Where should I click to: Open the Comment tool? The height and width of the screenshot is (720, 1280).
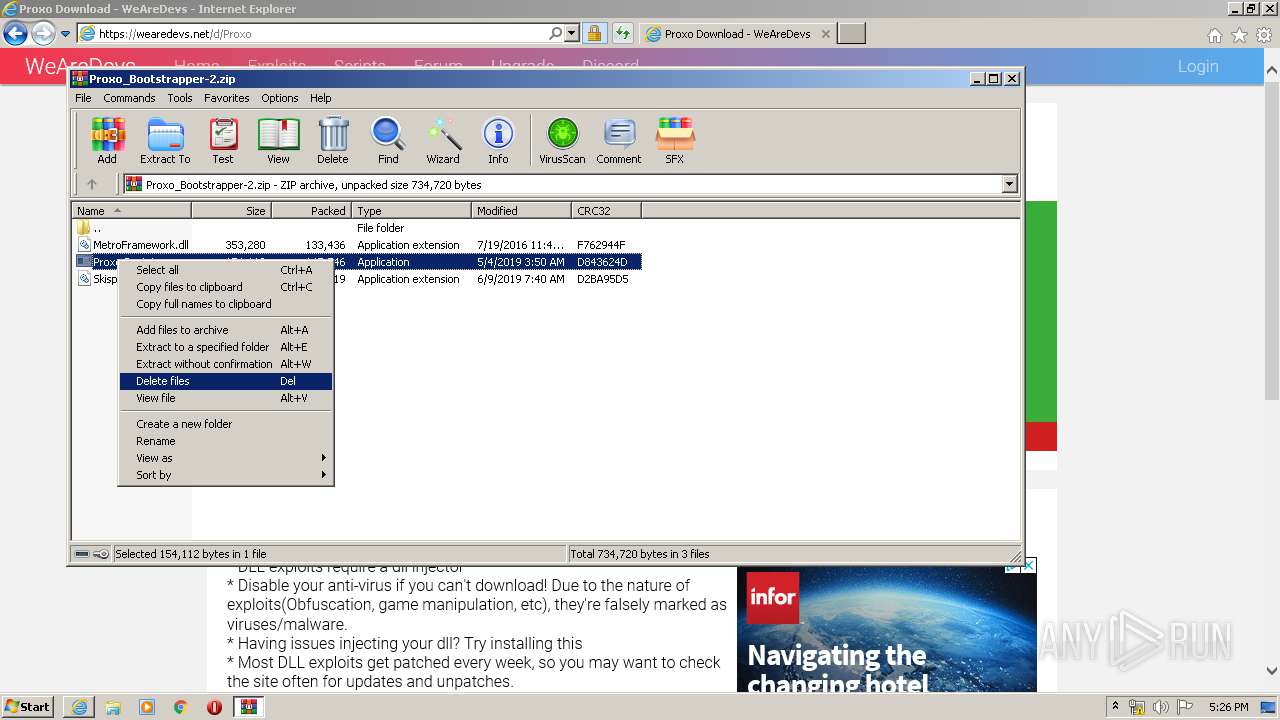619,140
